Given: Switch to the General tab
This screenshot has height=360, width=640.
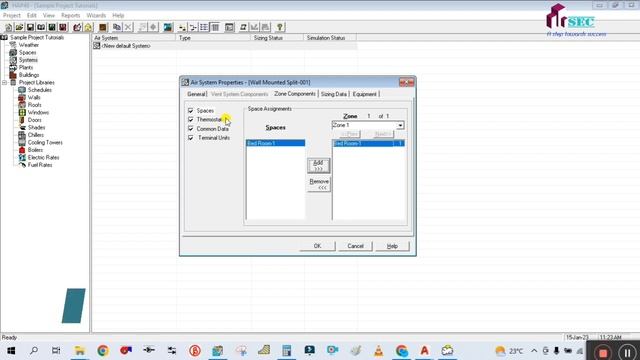Looking at the screenshot, I should 196,94.
